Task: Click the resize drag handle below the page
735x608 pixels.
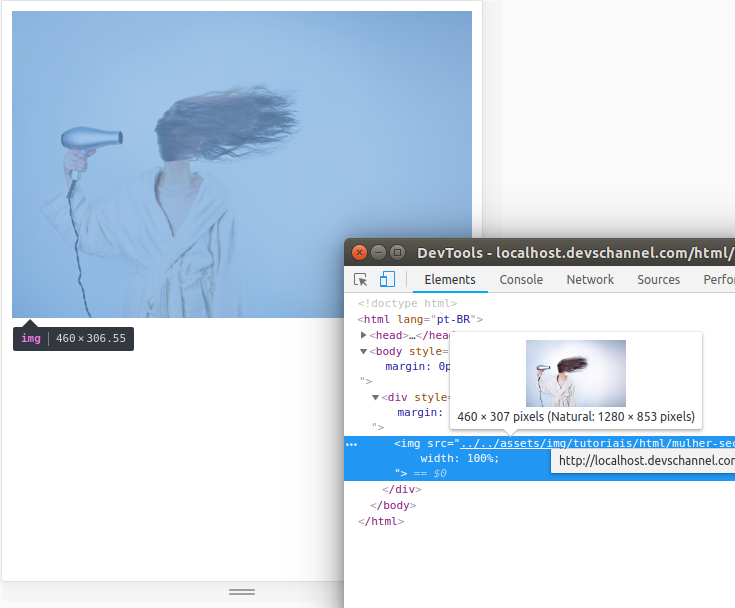Action: point(242,592)
